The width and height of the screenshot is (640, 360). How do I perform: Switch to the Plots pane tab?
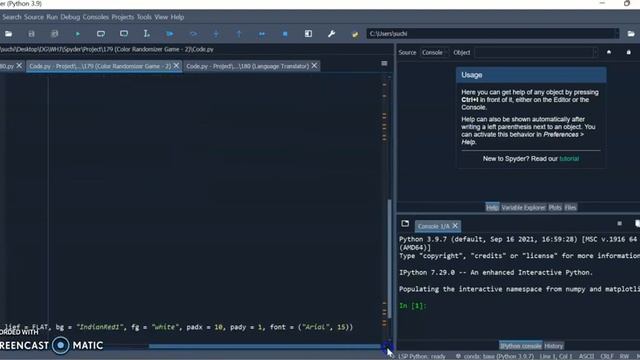click(555, 207)
